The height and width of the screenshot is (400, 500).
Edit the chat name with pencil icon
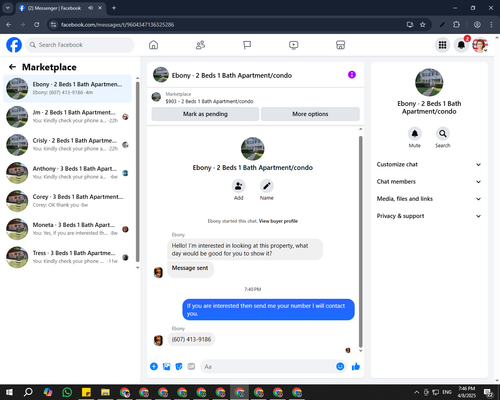coord(267,186)
